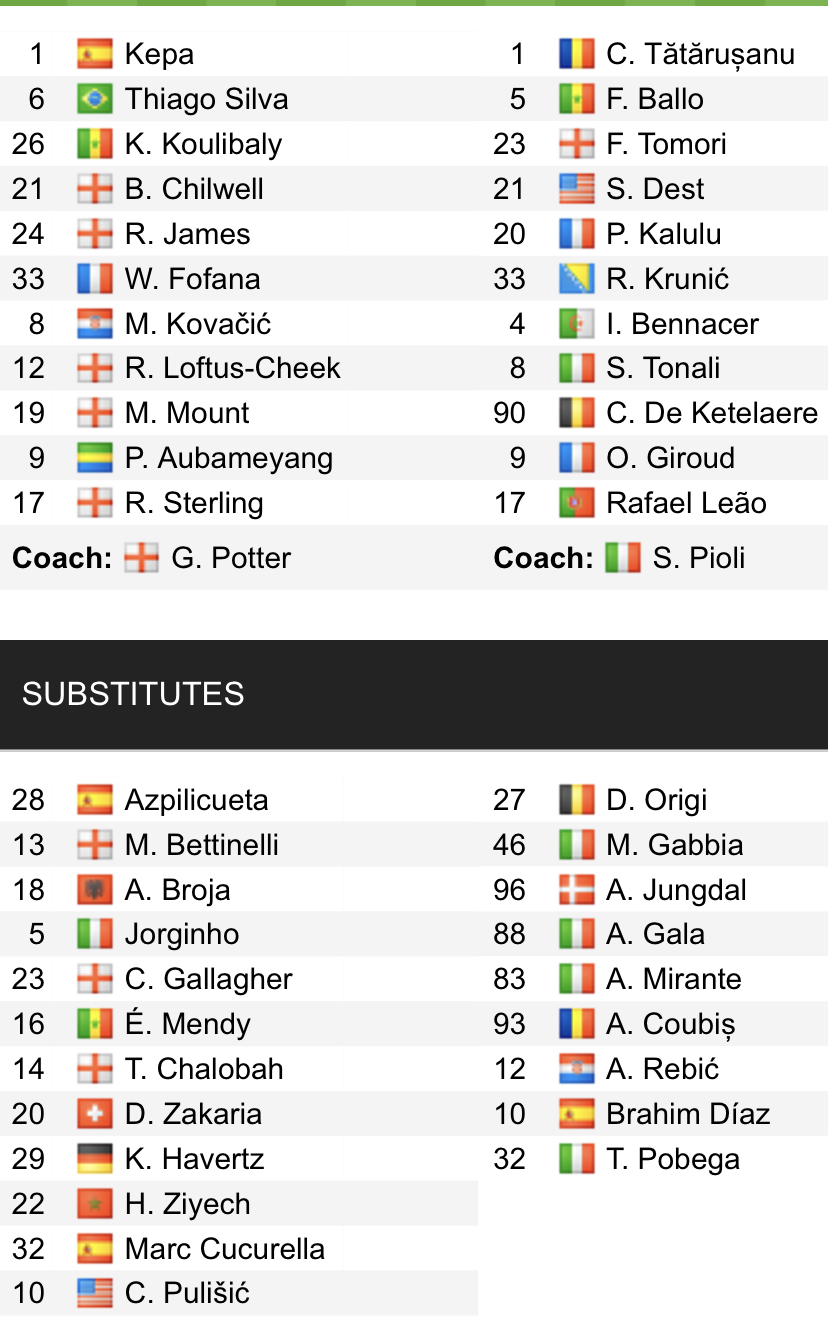Open O. Giroud's player page

pos(670,458)
